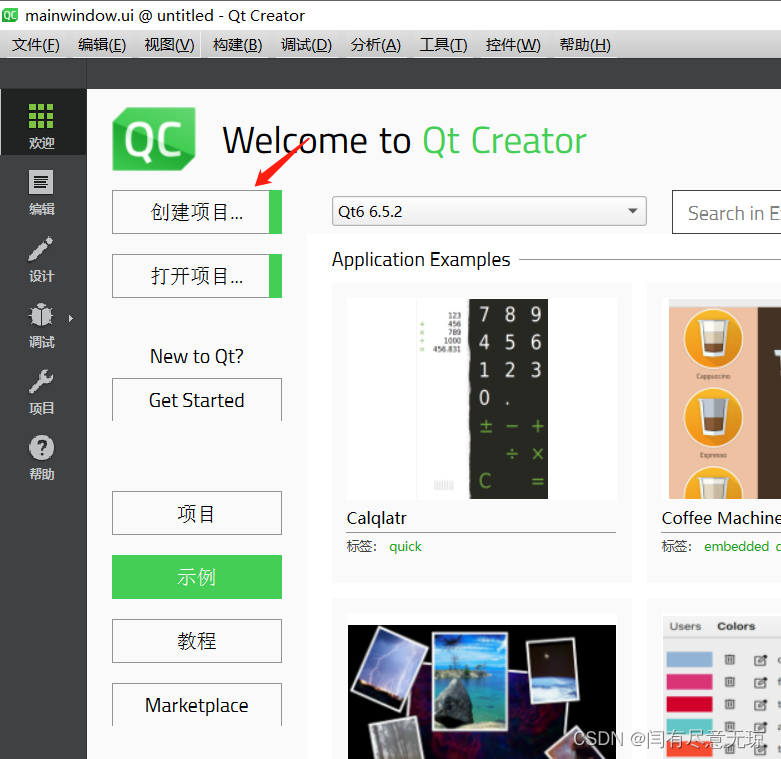781x759 pixels.
Task: Click the Get Started button
Action: [197, 400]
